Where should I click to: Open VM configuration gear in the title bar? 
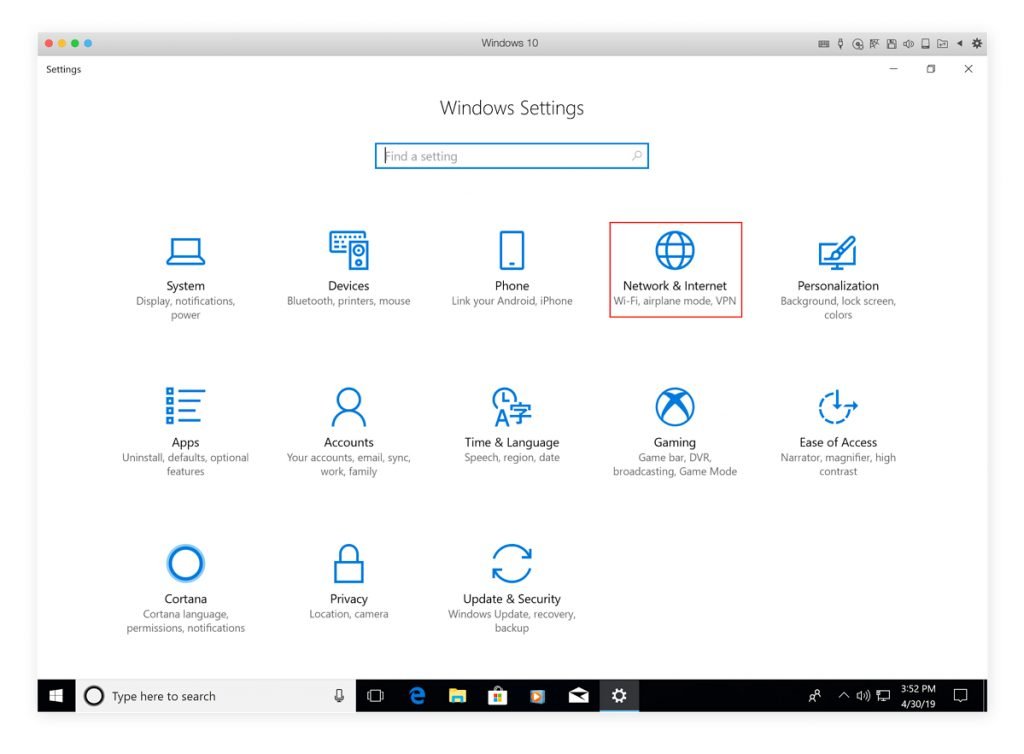(977, 44)
